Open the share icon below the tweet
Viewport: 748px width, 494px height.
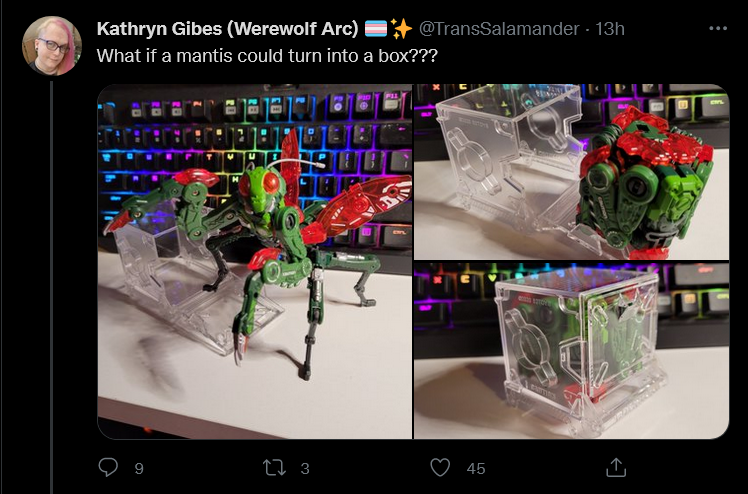pyautogui.click(x=615, y=467)
